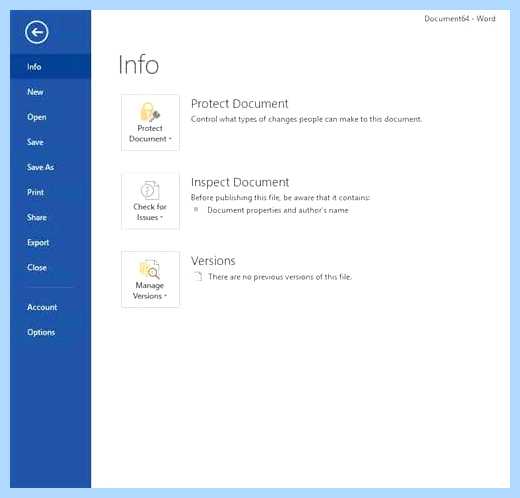Click the Protect Document lock icon
Screen dimensions: 520x498
tap(149, 112)
